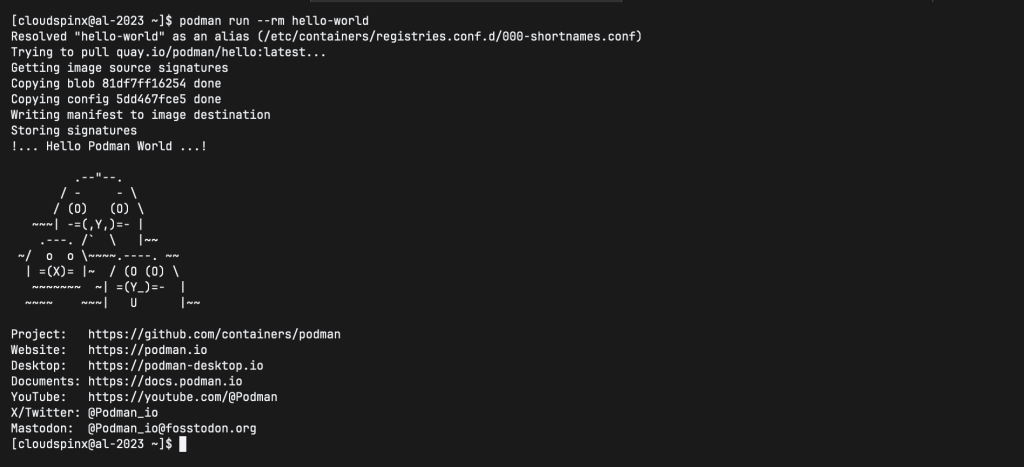The width and height of the screenshot is (1024, 467).
Task: Open the youtube.com/@Podman link
Action: [183, 397]
